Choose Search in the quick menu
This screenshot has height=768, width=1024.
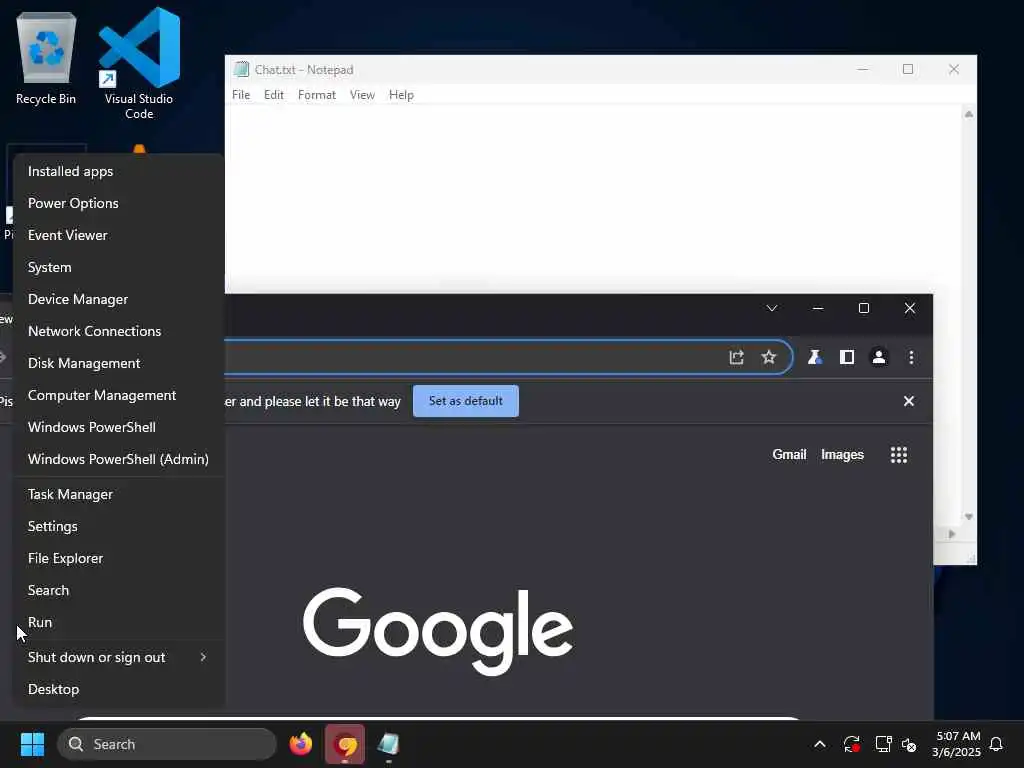point(119,590)
